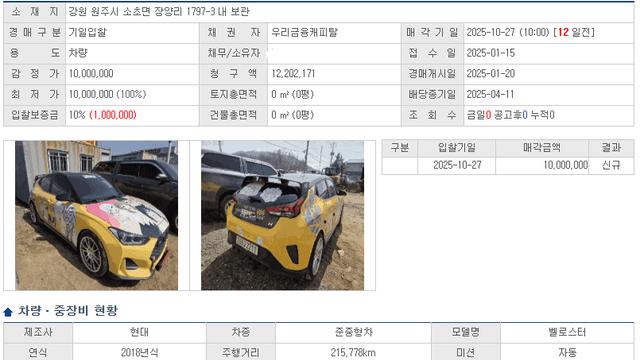Open the front-view photo of yellow Veloster
The width and height of the screenshot is (640, 360).
pyautogui.click(x=96, y=216)
